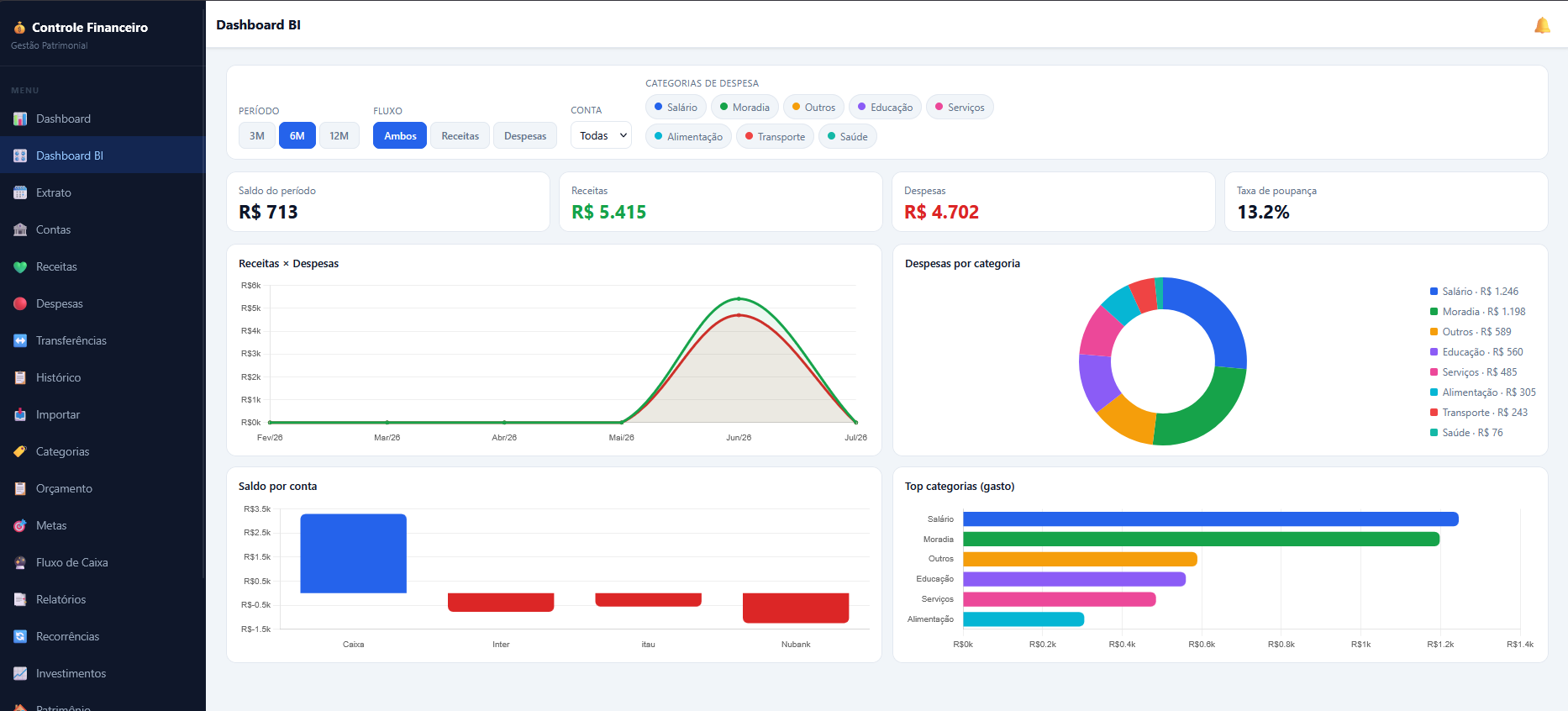This screenshot has height=711, width=1568.
Task: Open Extrato in the sidebar menu
Action: [103, 192]
